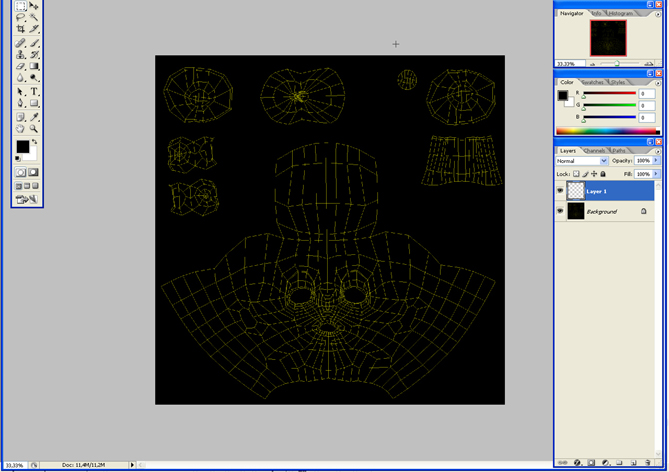
Task: Select the Horizontal Type tool
Action: coord(33,91)
